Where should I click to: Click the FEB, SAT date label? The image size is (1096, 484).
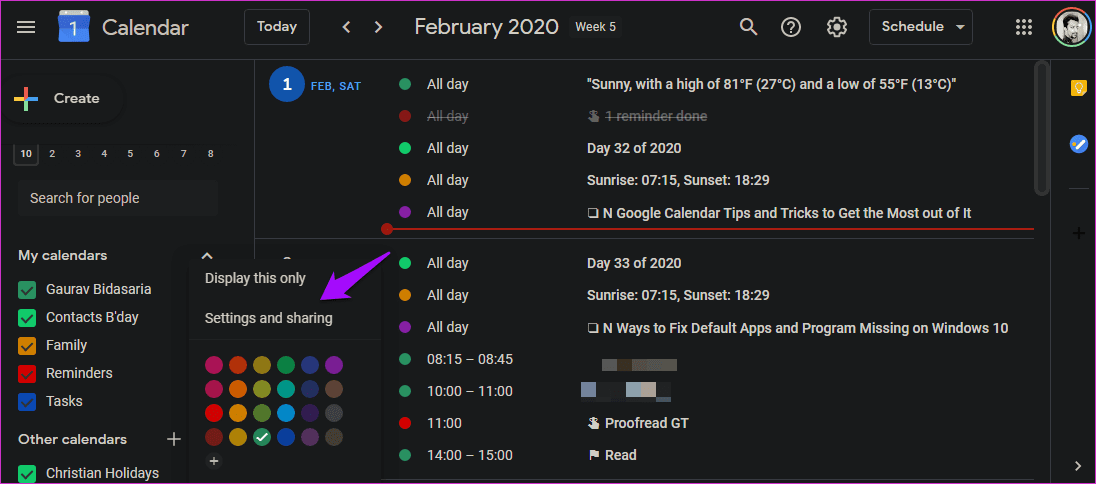pyautogui.click(x=336, y=86)
